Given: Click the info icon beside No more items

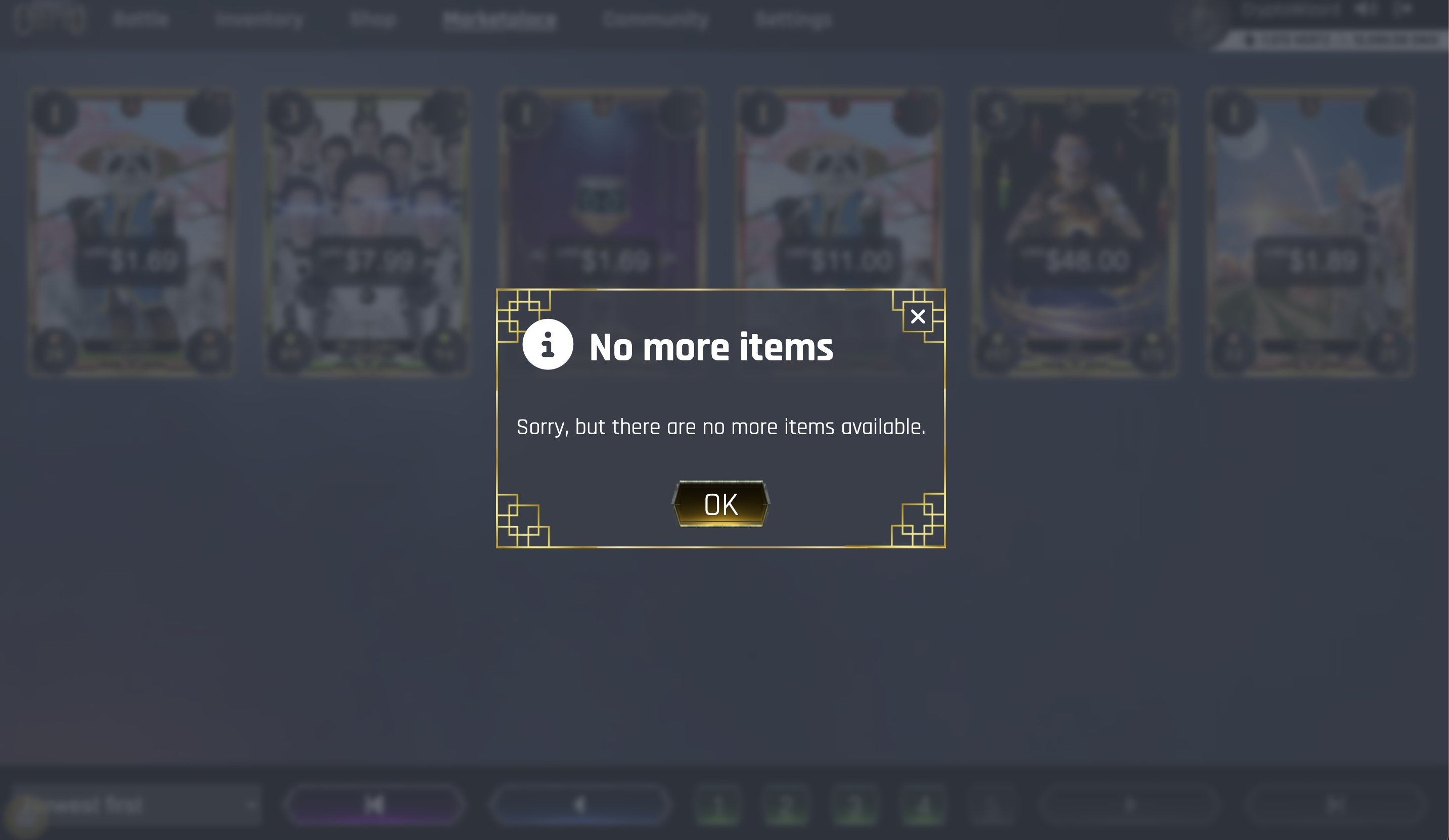Looking at the screenshot, I should pos(548,344).
